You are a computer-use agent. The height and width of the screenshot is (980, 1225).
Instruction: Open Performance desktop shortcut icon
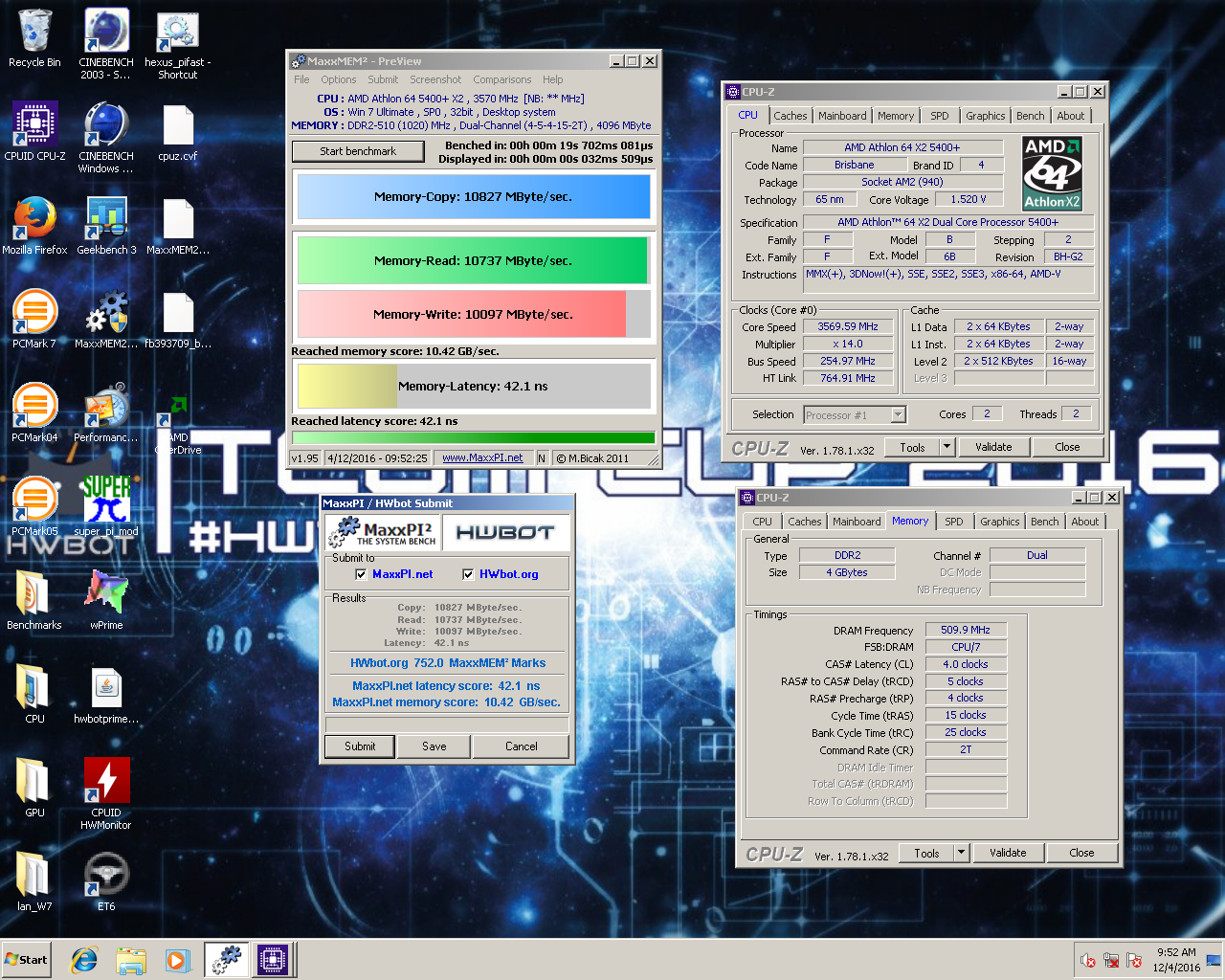pyautogui.click(x=106, y=412)
